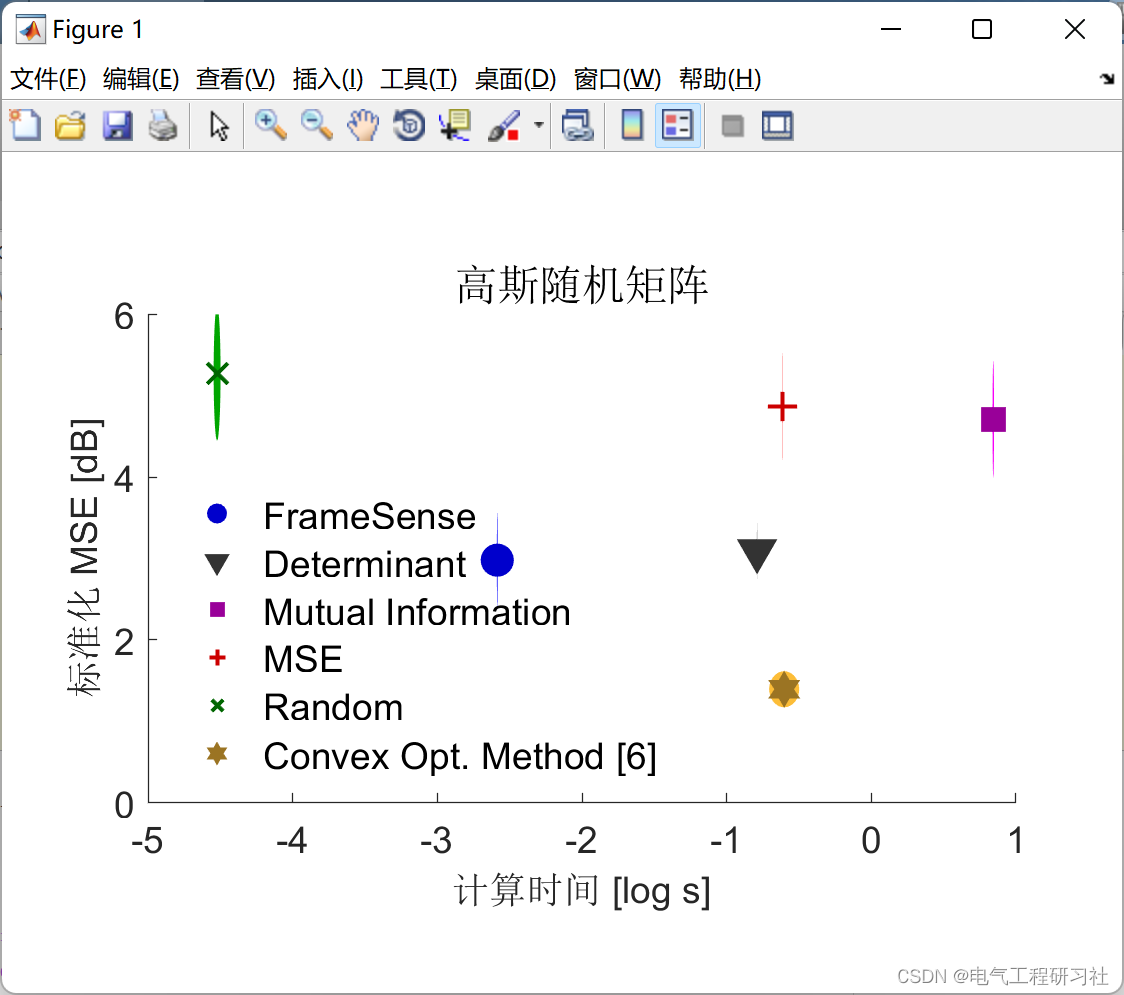Select the Brush data tool
Viewport: 1124px width, 995px height.
[x=504, y=125]
